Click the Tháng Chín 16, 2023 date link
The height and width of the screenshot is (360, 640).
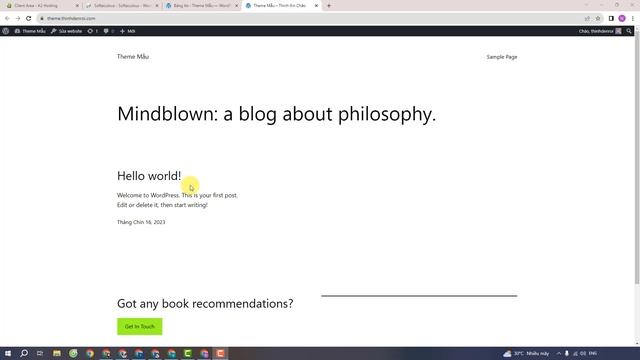[x=141, y=222]
